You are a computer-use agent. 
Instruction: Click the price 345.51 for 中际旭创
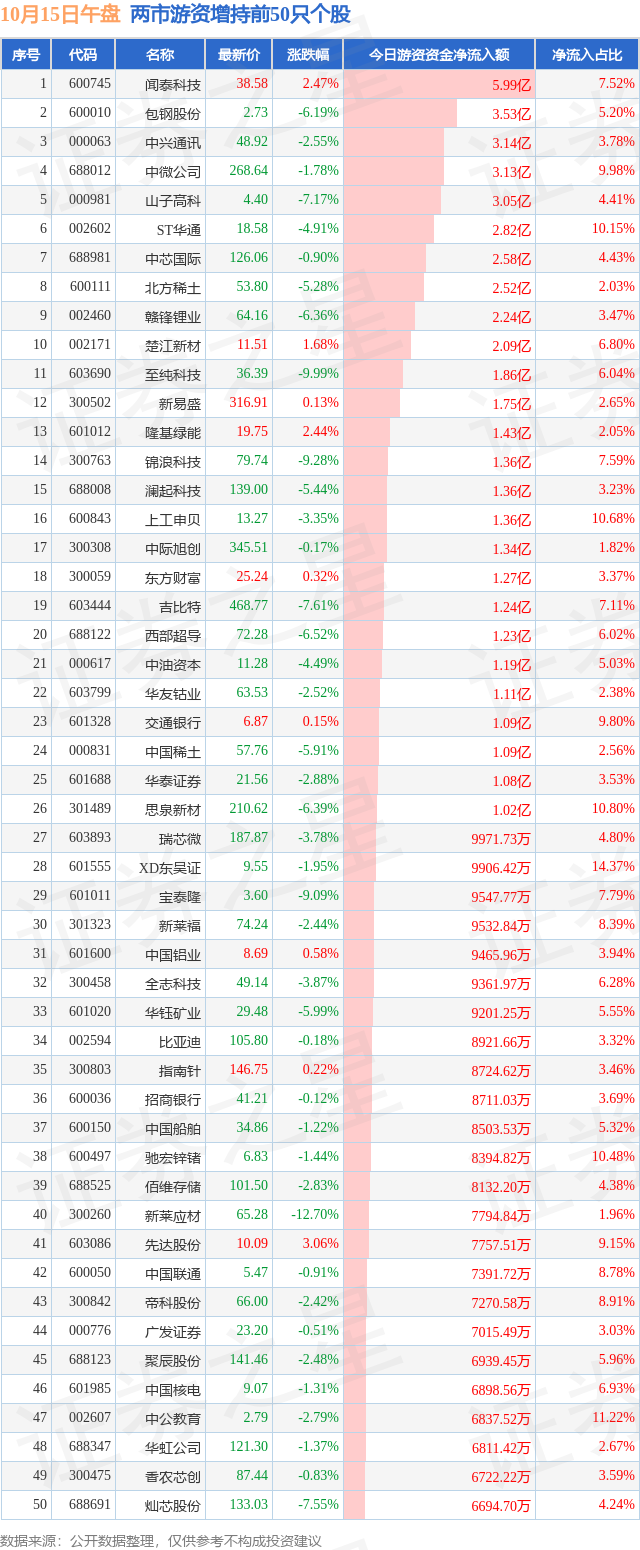pos(249,548)
